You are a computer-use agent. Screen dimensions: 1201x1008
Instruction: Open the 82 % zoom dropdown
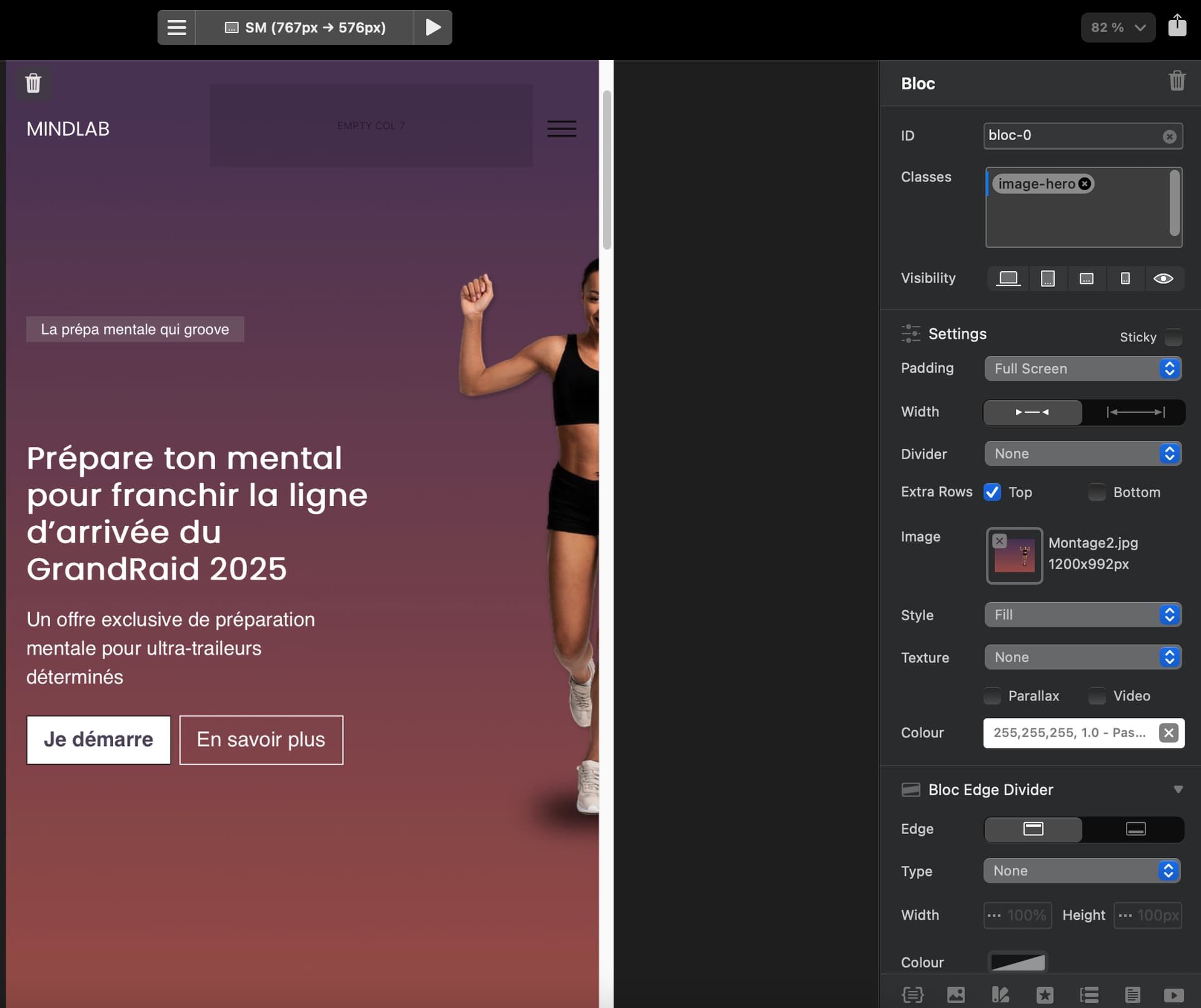[1117, 28]
